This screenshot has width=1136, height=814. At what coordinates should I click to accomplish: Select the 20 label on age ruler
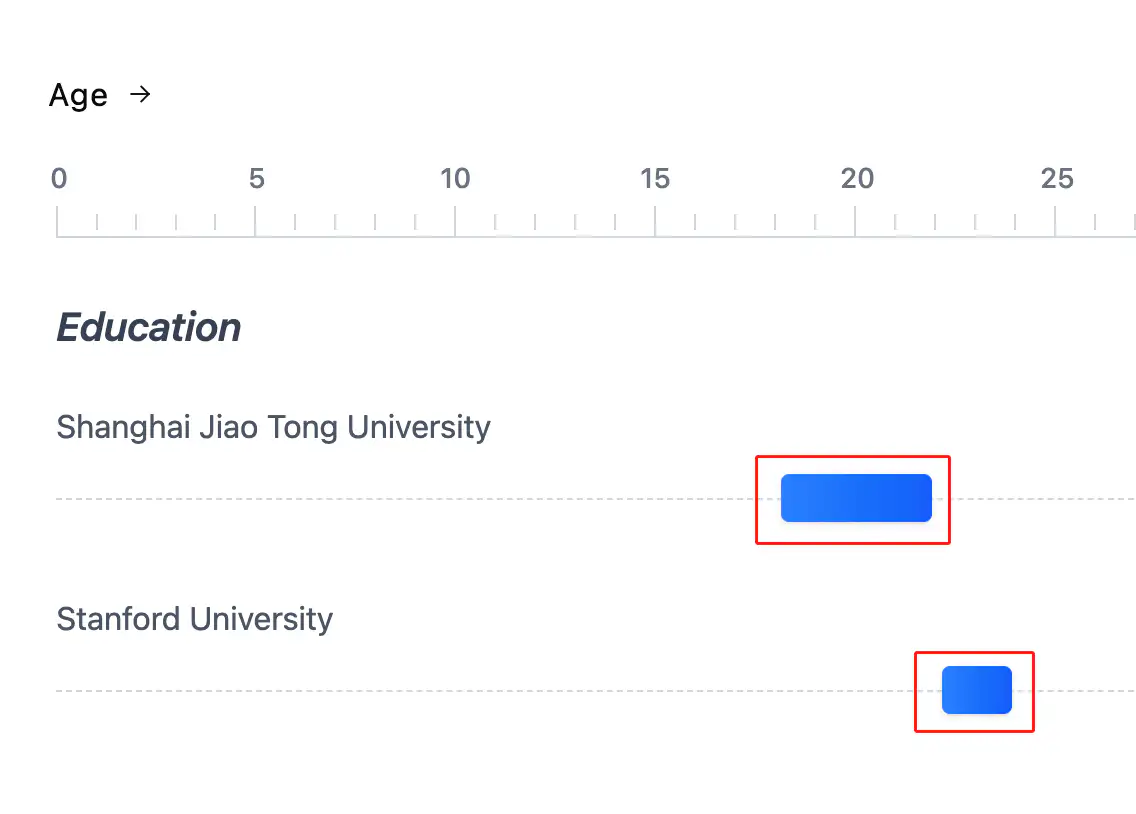pyautogui.click(x=857, y=179)
